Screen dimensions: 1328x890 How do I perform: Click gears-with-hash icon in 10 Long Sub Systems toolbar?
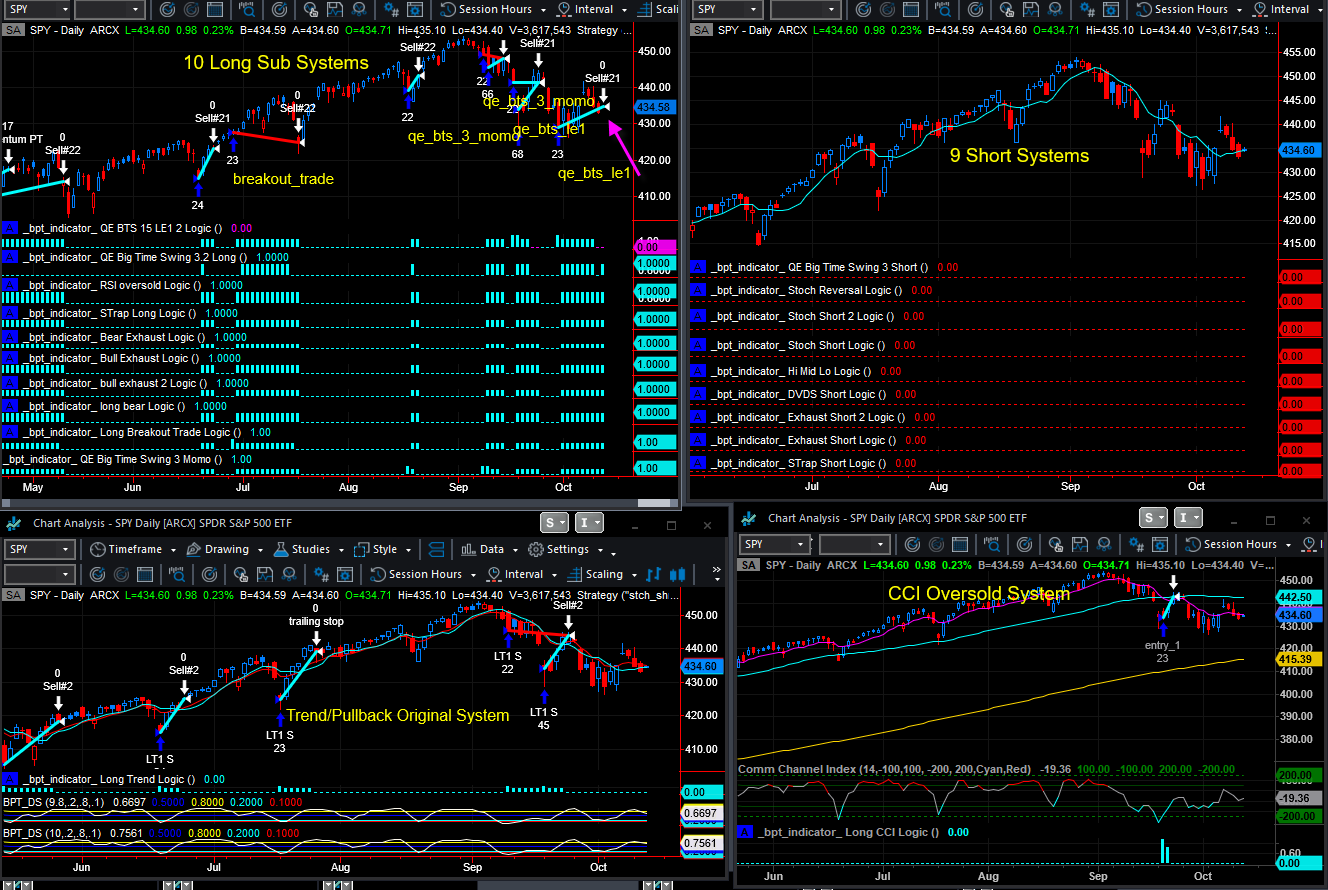pyautogui.click(x=392, y=9)
